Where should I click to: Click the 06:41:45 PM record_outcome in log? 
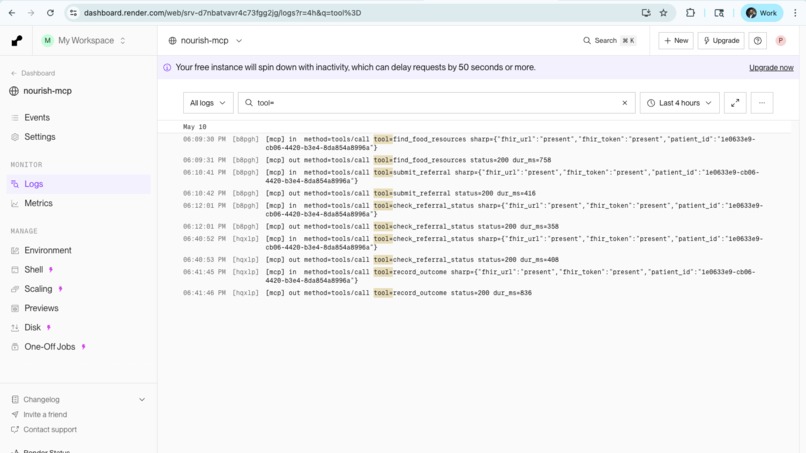tap(473, 276)
